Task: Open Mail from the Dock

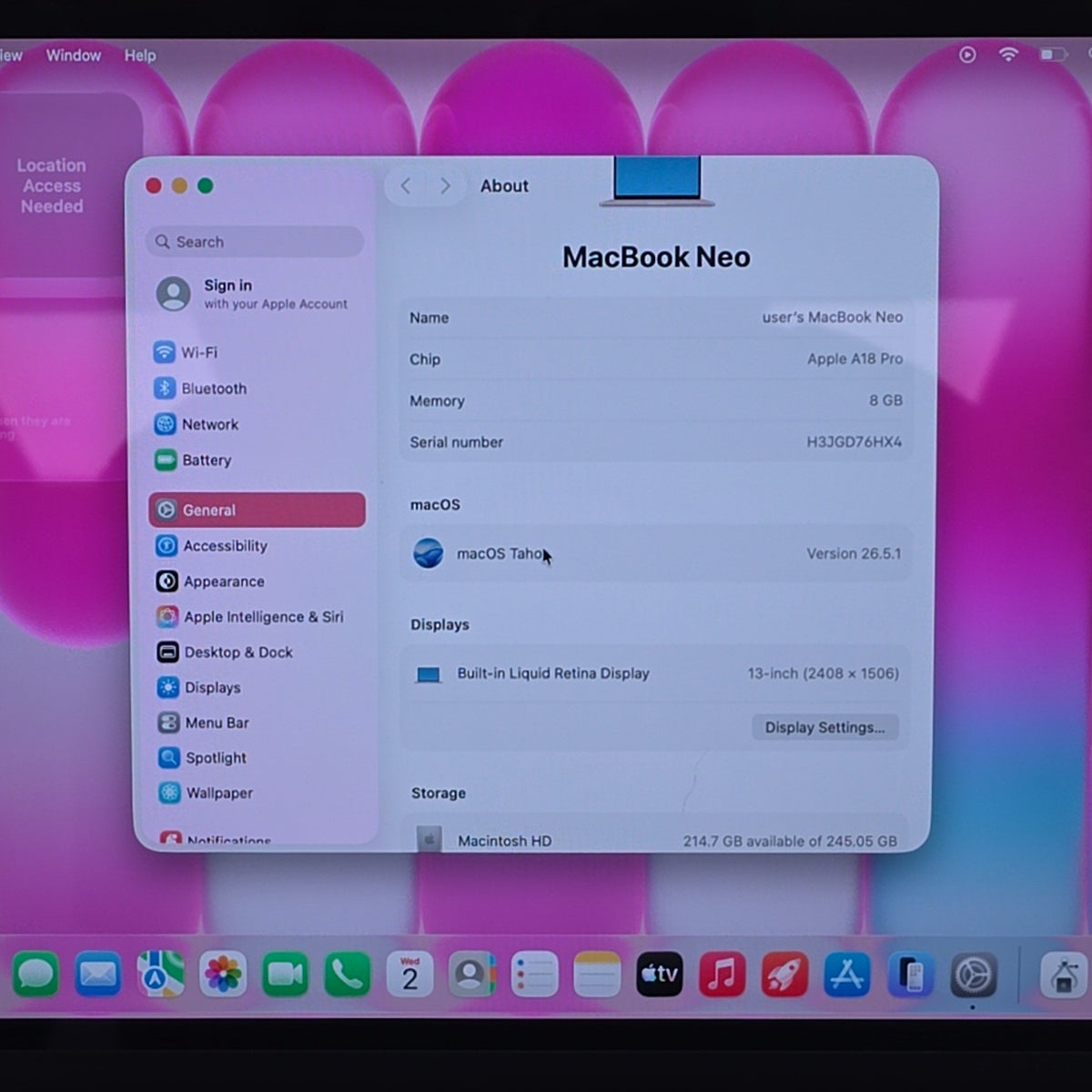Action: point(98,976)
